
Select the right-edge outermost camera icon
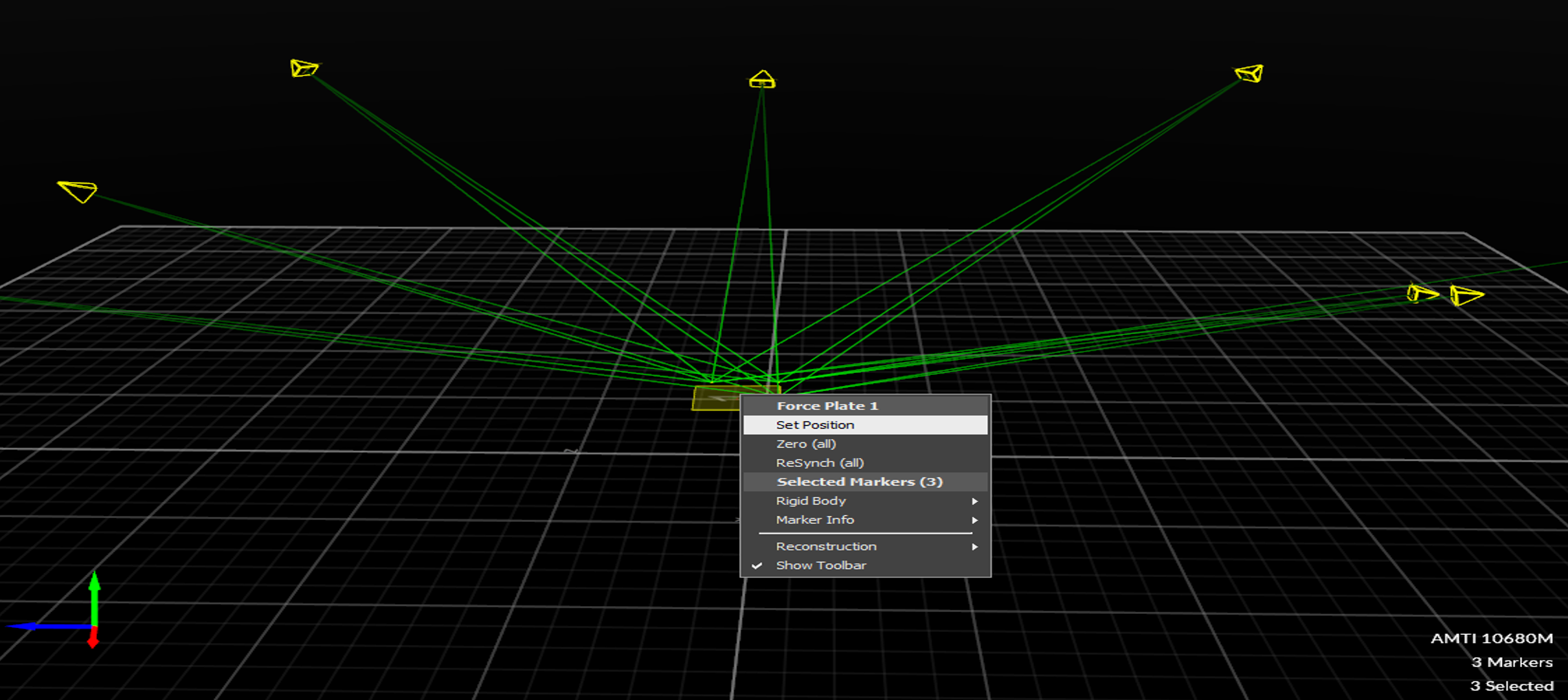[x=1466, y=295]
